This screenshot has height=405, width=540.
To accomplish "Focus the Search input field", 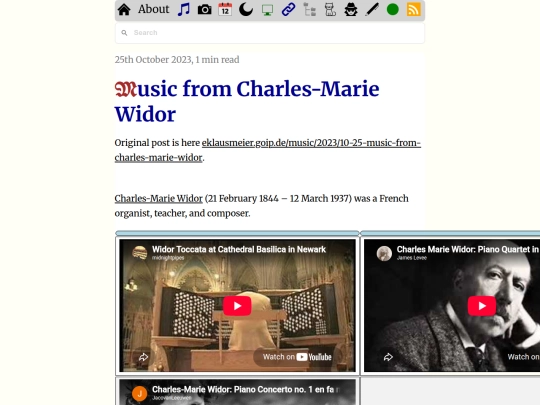I will [x=270, y=33].
